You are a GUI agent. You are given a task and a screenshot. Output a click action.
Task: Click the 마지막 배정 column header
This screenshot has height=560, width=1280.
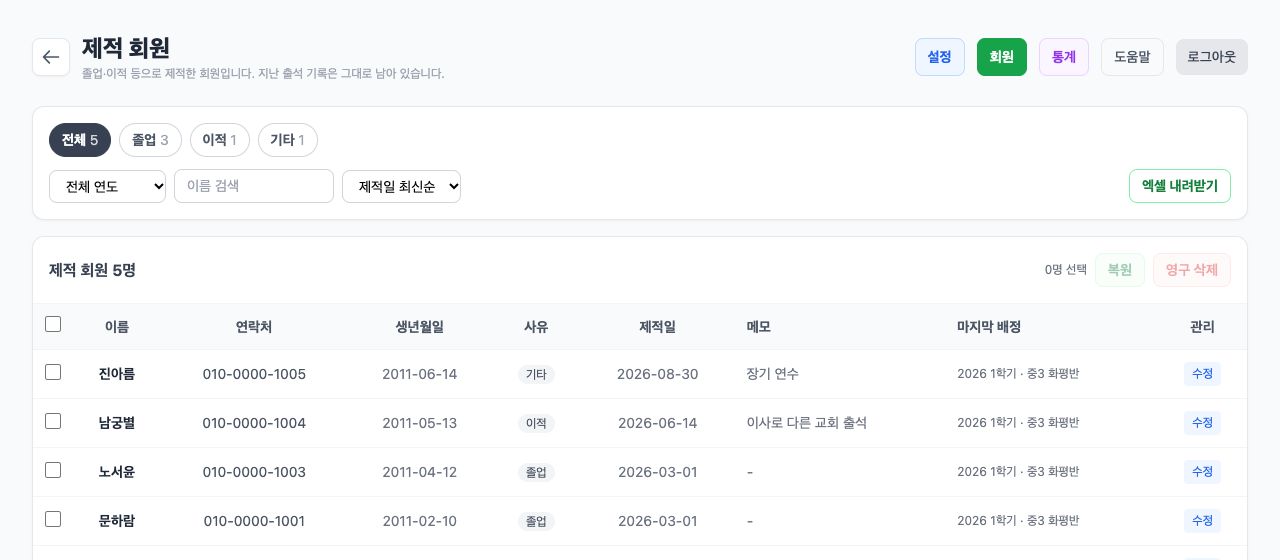point(989,327)
